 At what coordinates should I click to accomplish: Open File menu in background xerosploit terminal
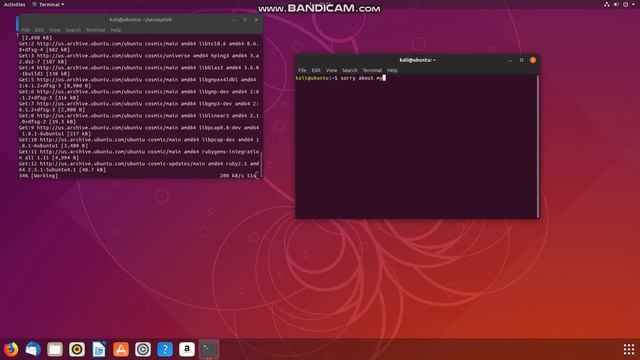[x=26, y=30]
